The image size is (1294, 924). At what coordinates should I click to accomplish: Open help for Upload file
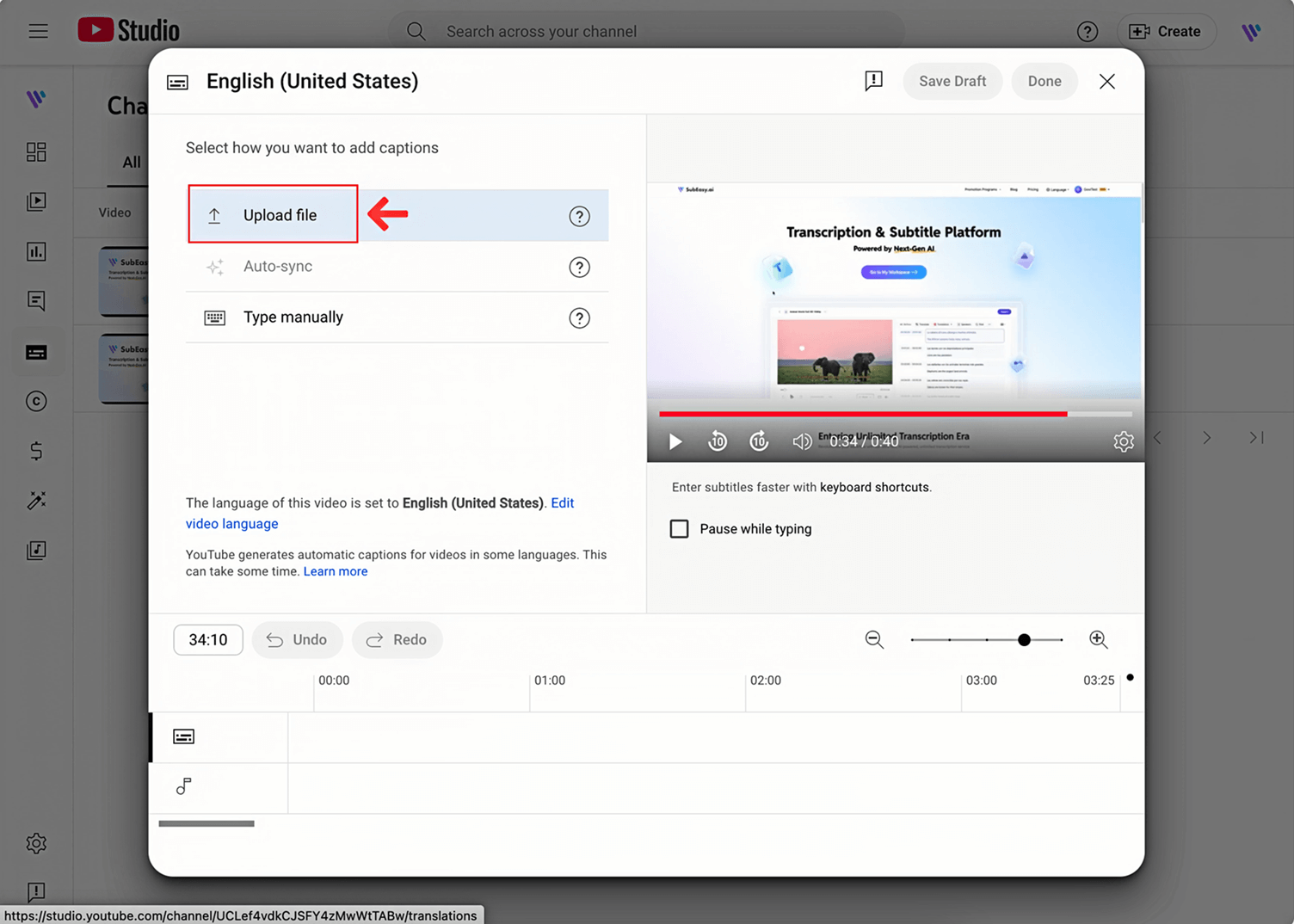[x=580, y=216]
